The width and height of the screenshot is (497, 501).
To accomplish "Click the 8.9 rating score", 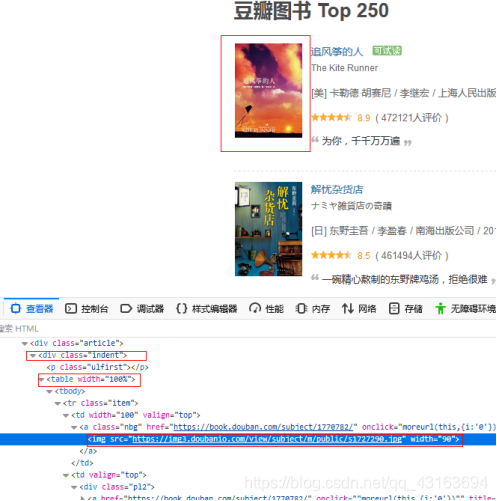I will click(x=364, y=118).
